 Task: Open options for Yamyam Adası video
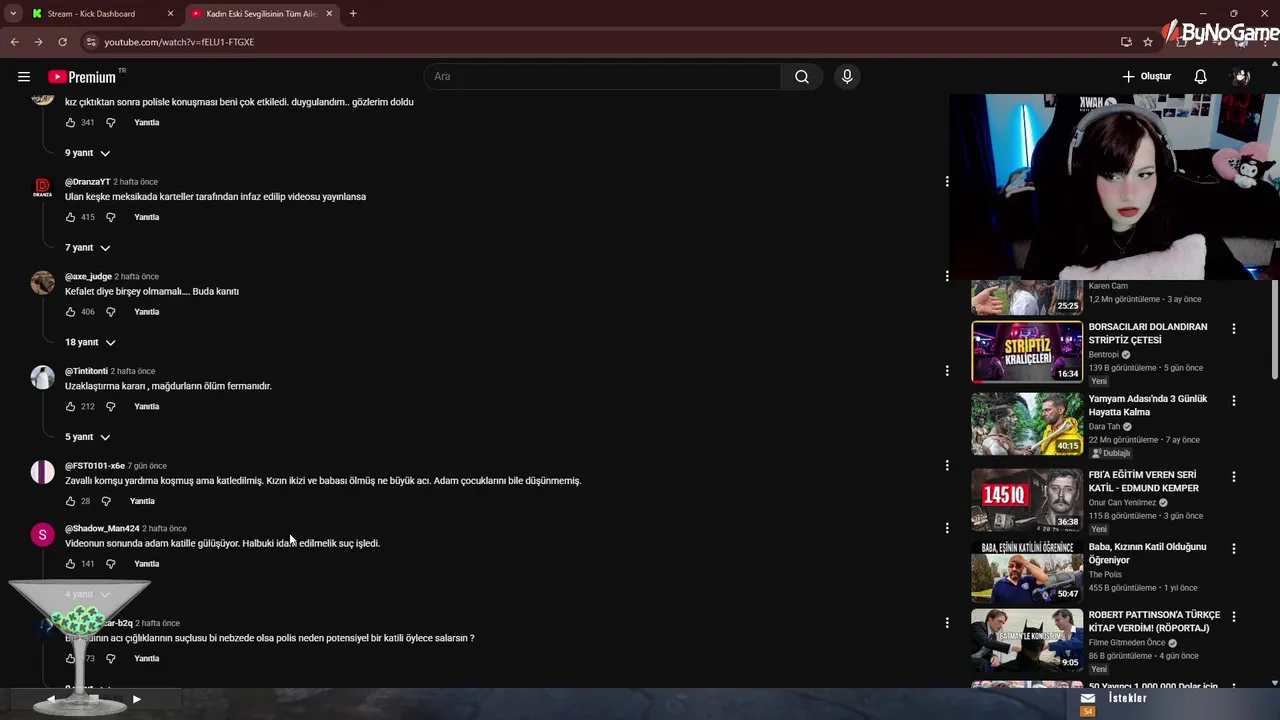tap(1234, 401)
